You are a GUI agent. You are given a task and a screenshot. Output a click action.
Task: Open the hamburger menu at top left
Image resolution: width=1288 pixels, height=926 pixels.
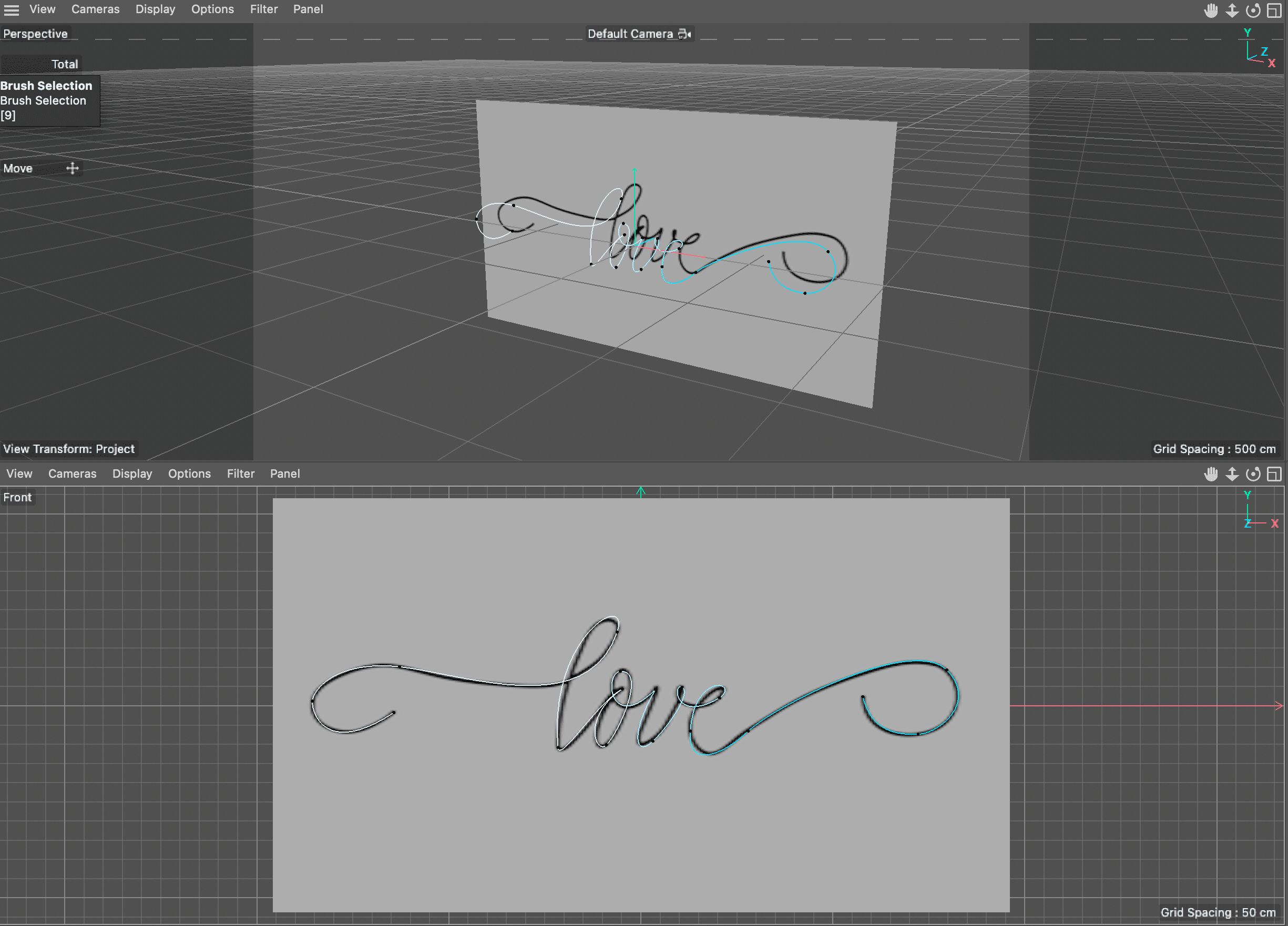12,9
